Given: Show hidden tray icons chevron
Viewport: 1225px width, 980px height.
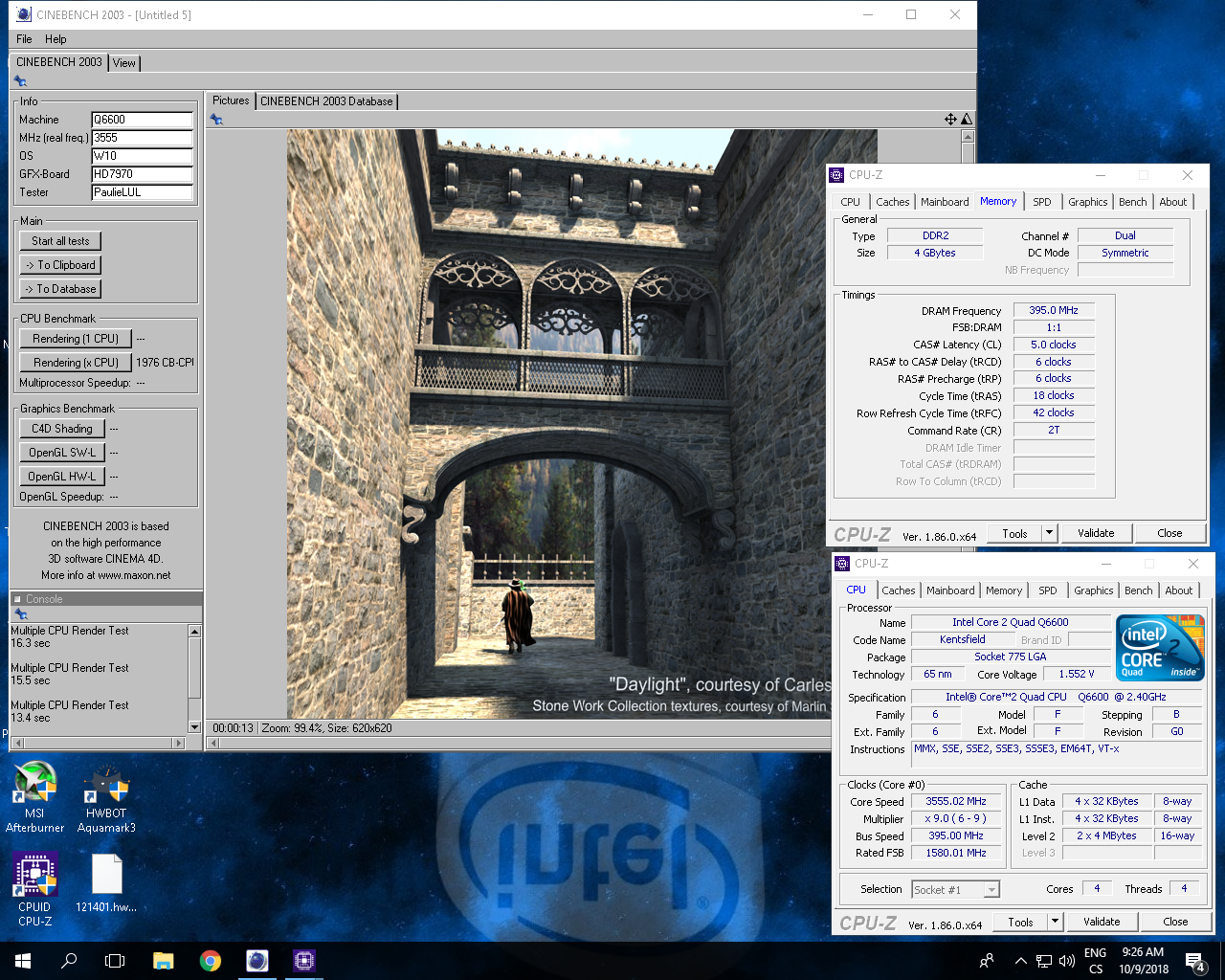Looking at the screenshot, I should (1020, 961).
